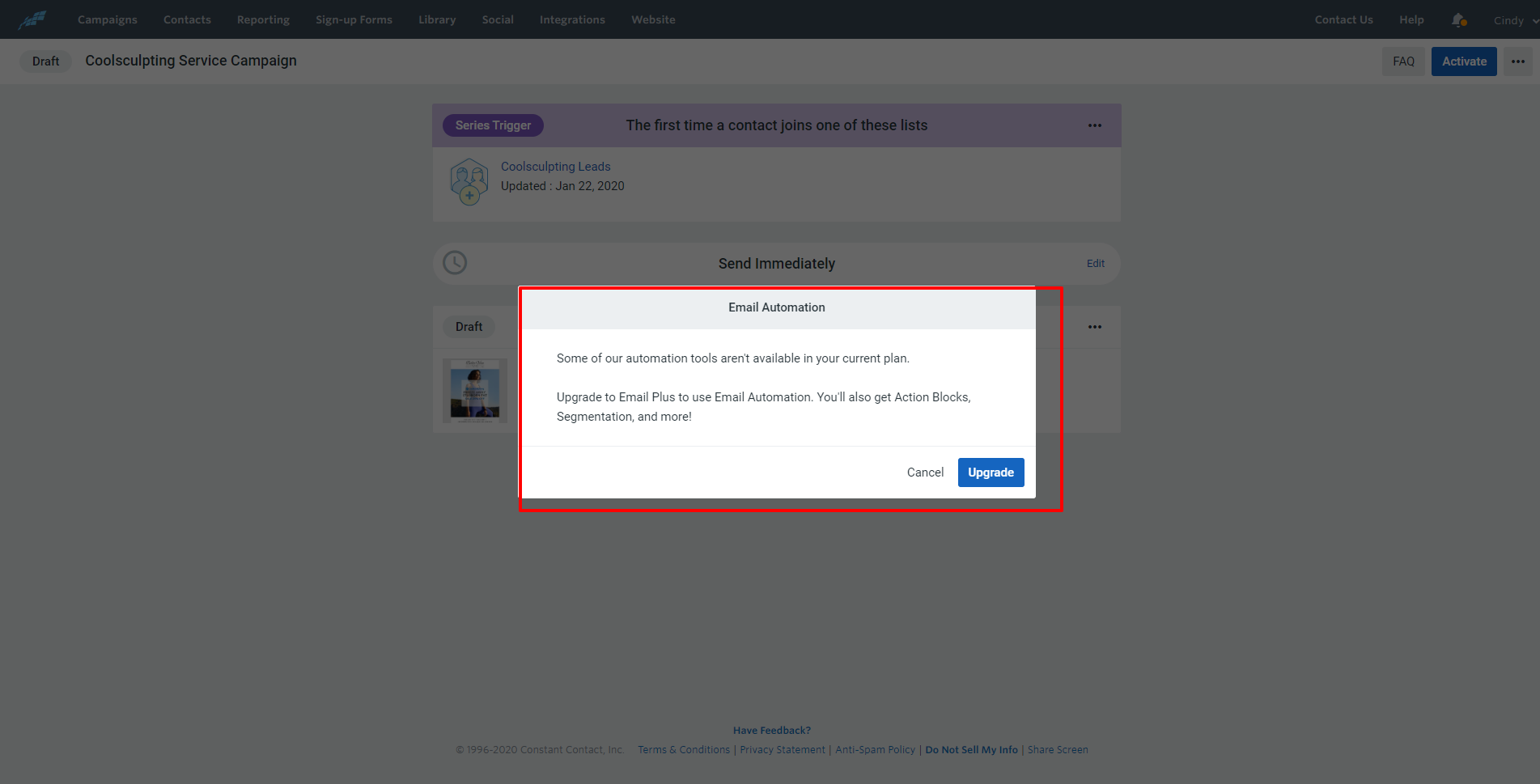This screenshot has height=784, width=1540.
Task: Go to the Reporting menu item
Action: coord(263,19)
